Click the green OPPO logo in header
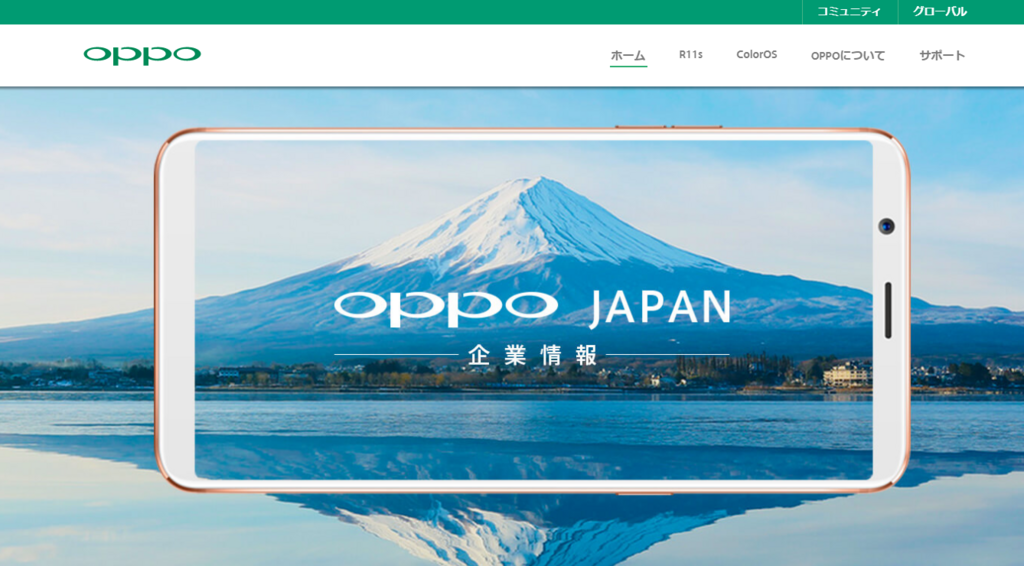The height and width of the screenshot is (566, 1024). [142, 55]
